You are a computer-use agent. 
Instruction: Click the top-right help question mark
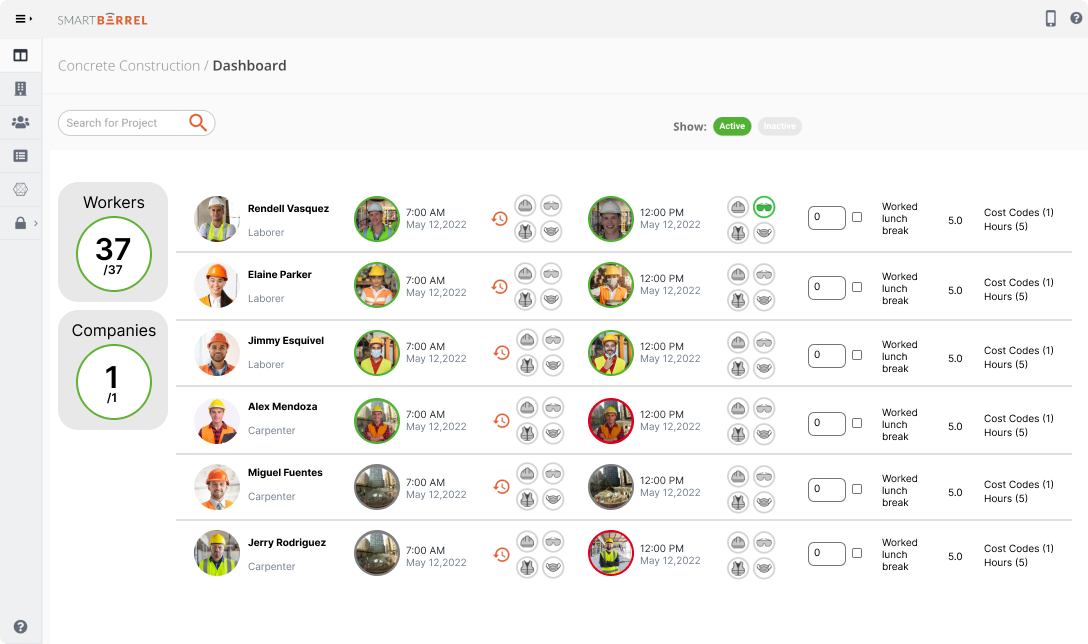[x=1076, y=18]
